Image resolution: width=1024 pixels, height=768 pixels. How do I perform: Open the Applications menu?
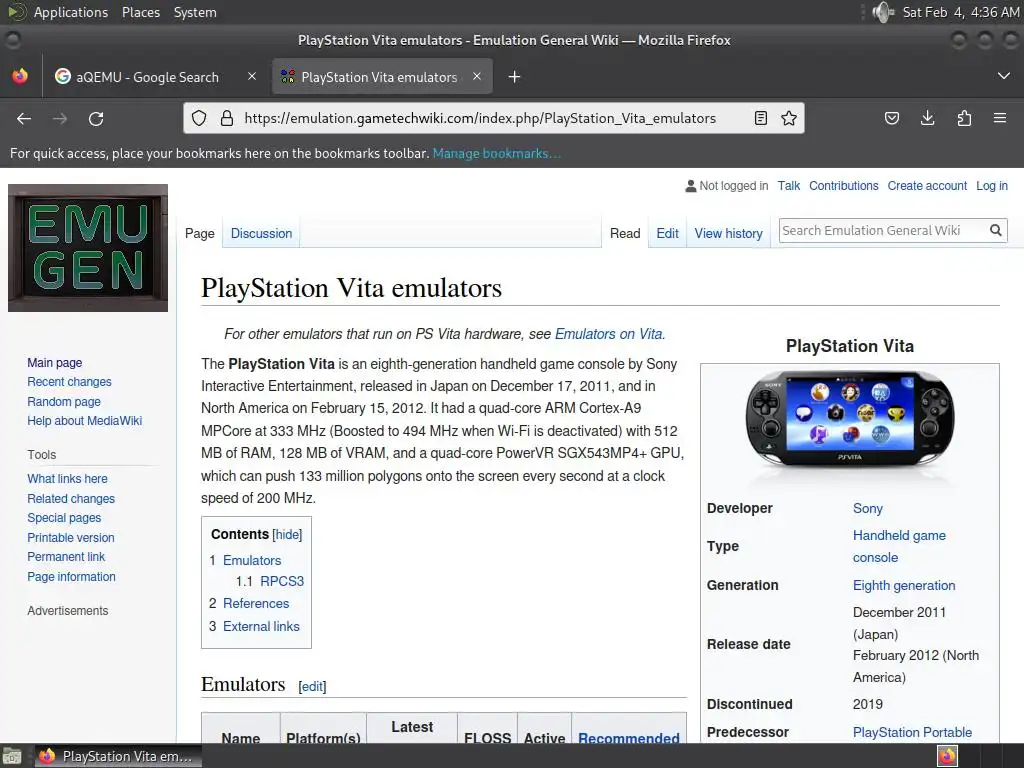[x=71, y=12]
